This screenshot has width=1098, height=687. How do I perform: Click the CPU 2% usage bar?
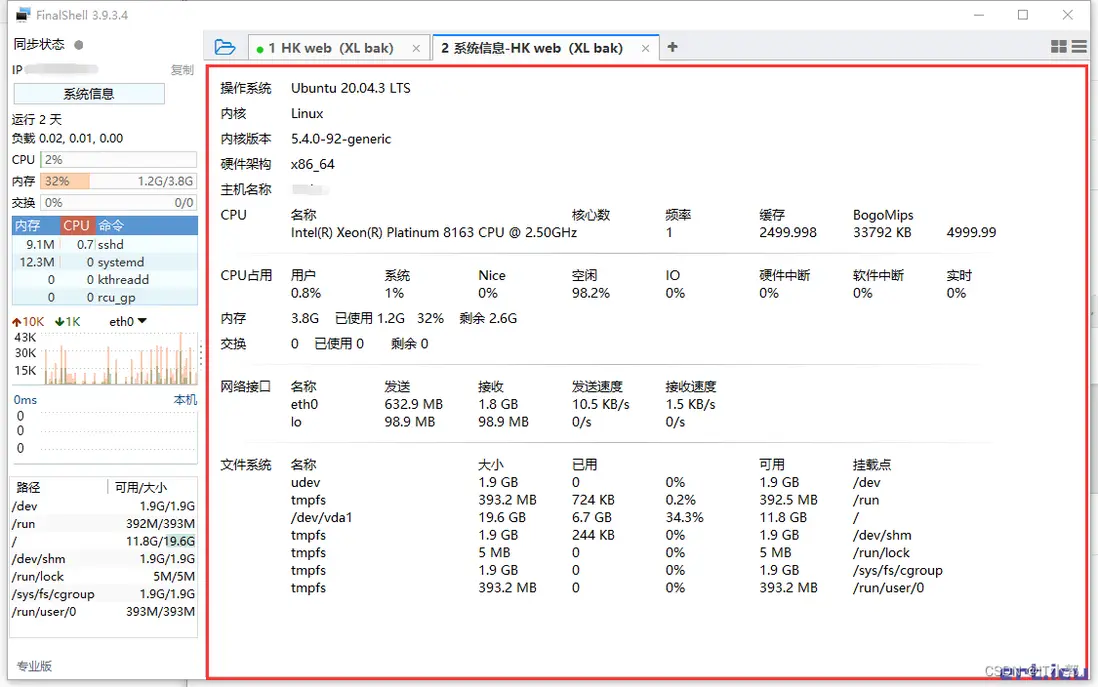(x=118, y=160)
